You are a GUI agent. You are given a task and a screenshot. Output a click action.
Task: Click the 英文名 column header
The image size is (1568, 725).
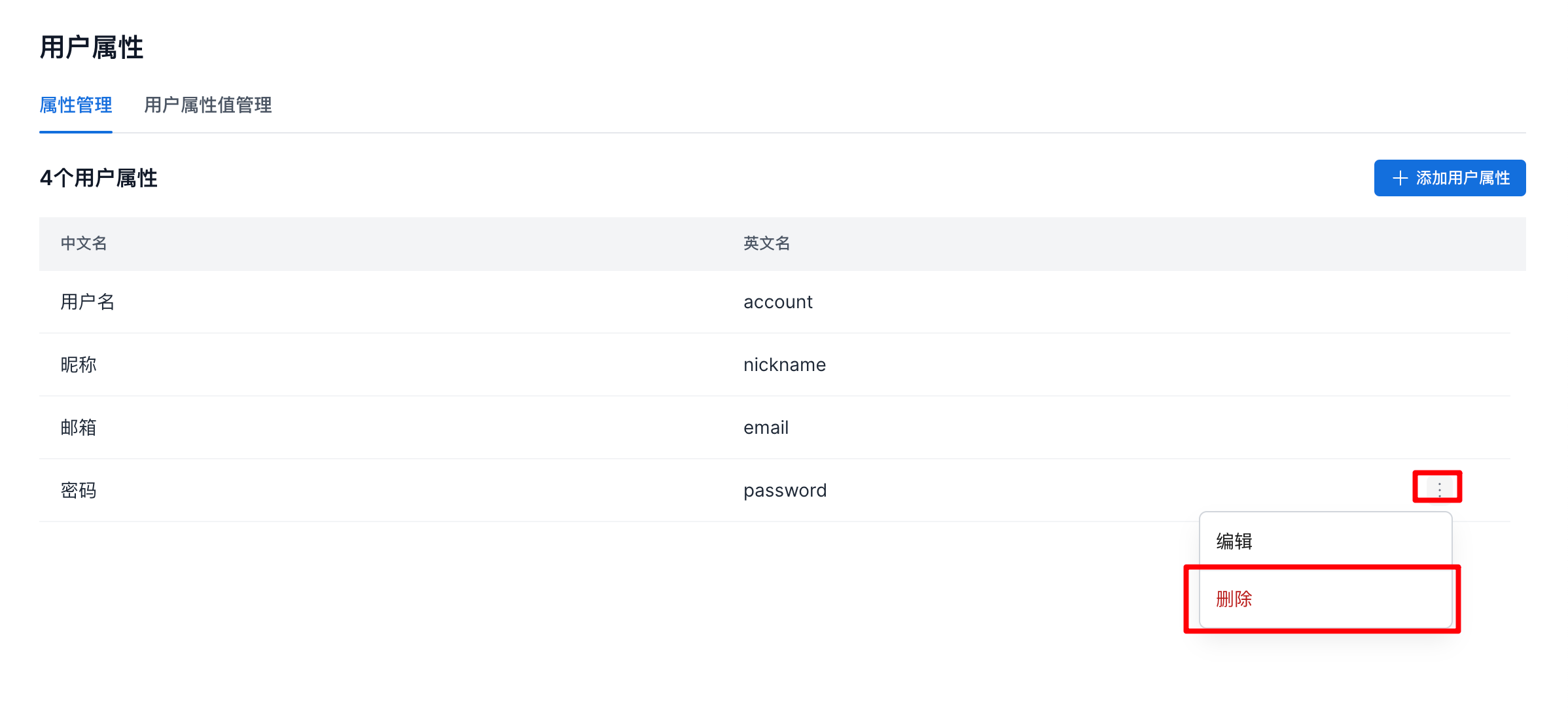[x=766, y=243]
